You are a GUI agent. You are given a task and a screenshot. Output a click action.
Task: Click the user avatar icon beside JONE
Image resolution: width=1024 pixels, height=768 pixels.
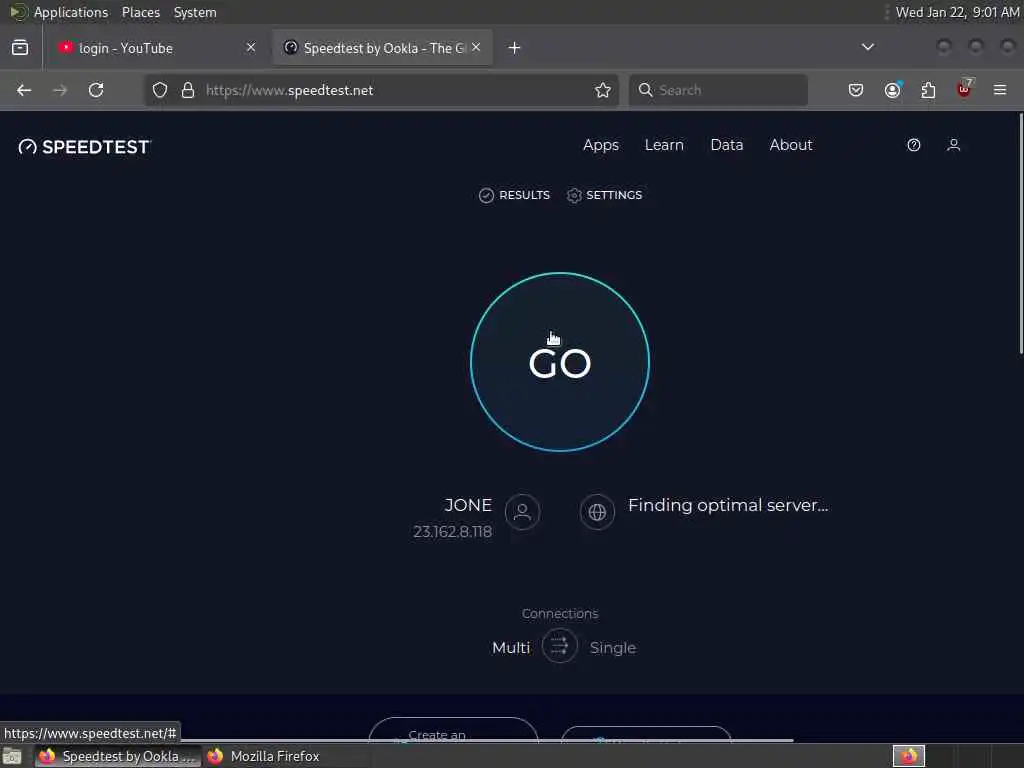522,512
